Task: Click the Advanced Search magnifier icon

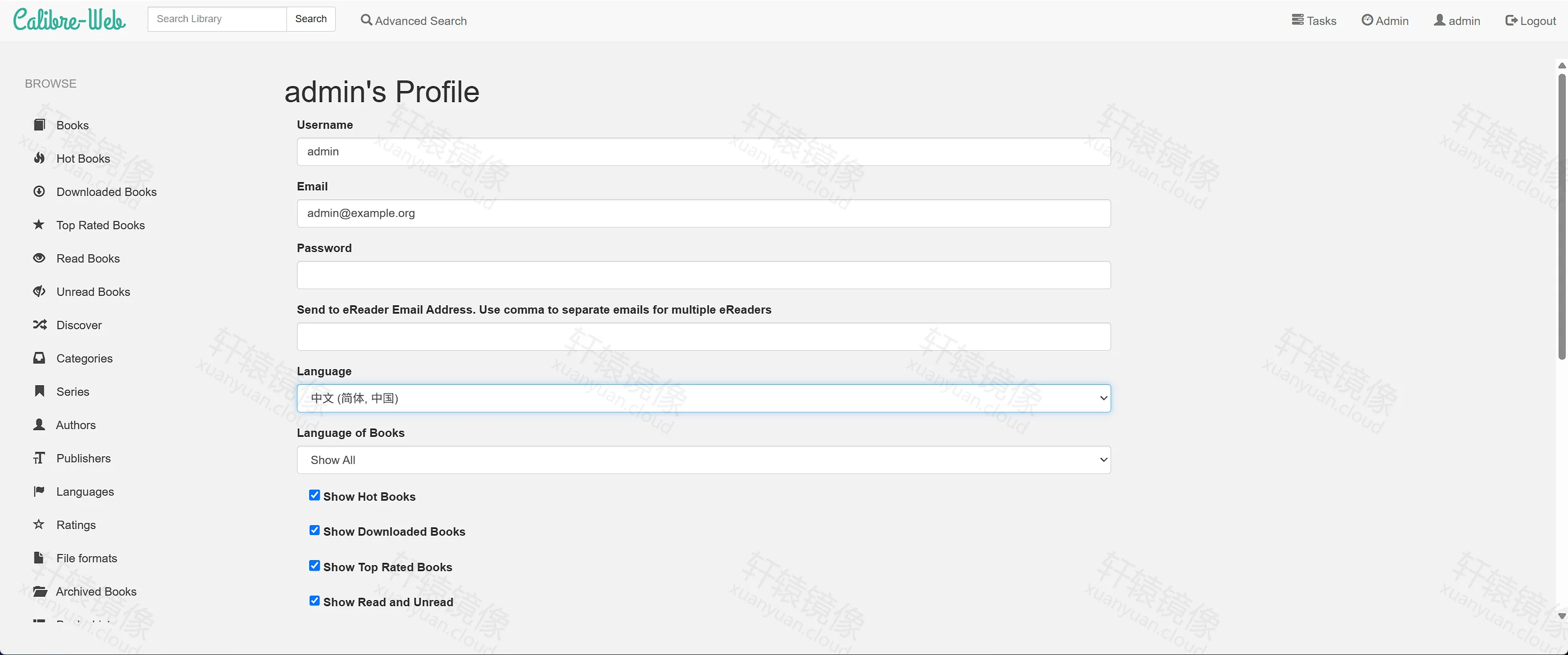Action: (x=366, y=20)
